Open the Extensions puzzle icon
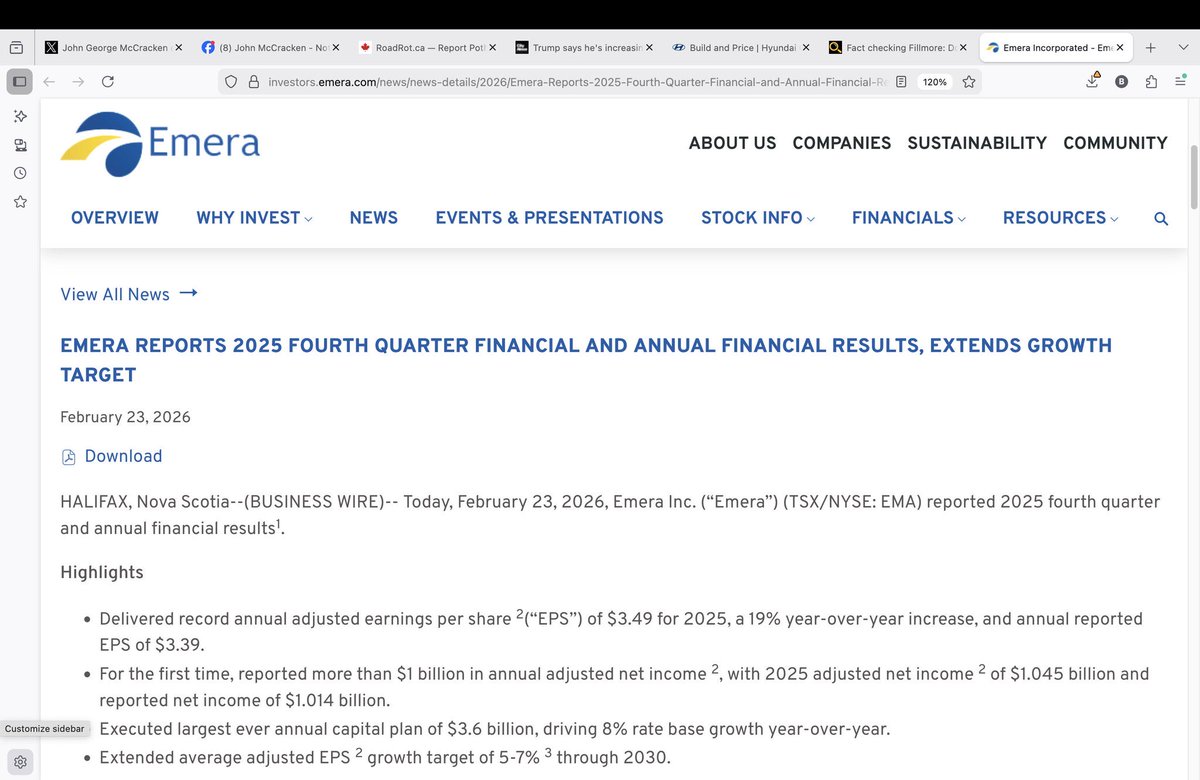The image size is (1200, 780). click(1151, 82)
